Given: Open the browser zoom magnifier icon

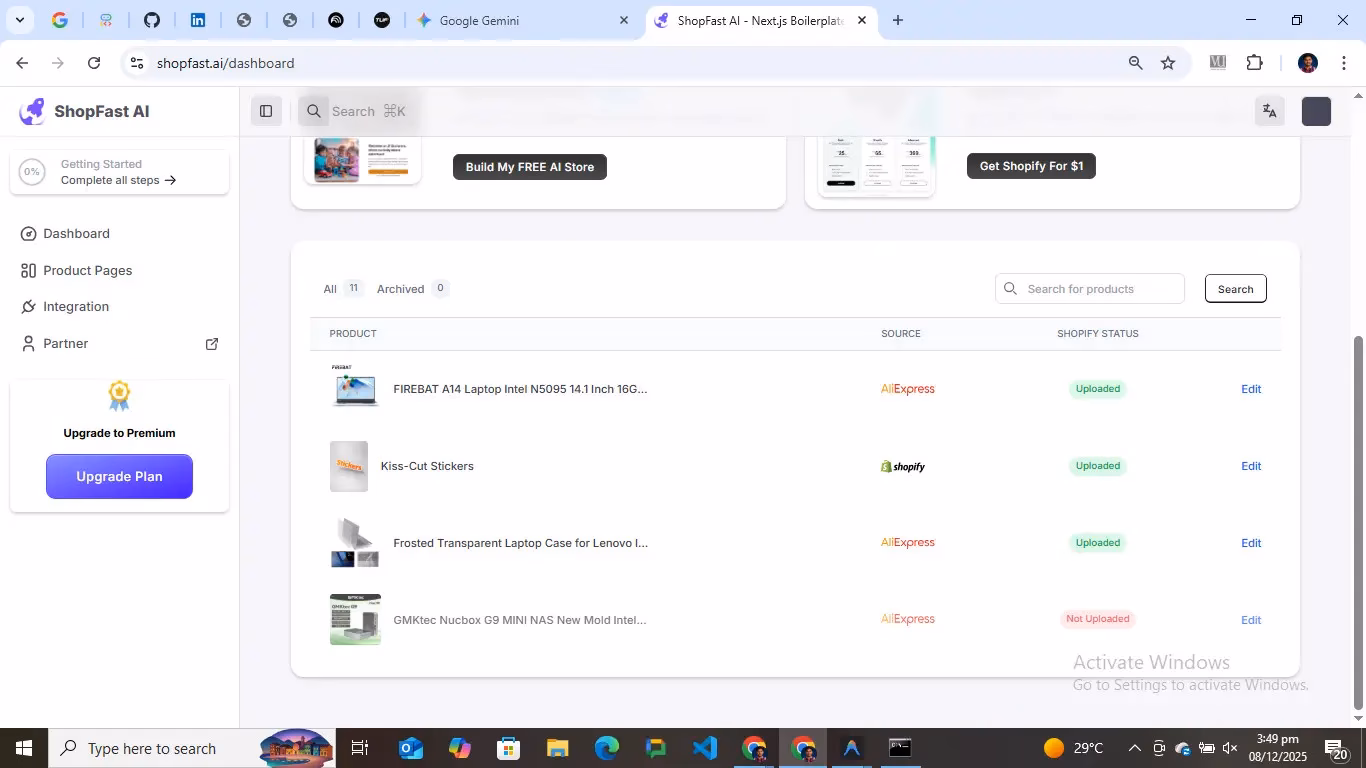Looking at the screenshot, I should 1135,63.
